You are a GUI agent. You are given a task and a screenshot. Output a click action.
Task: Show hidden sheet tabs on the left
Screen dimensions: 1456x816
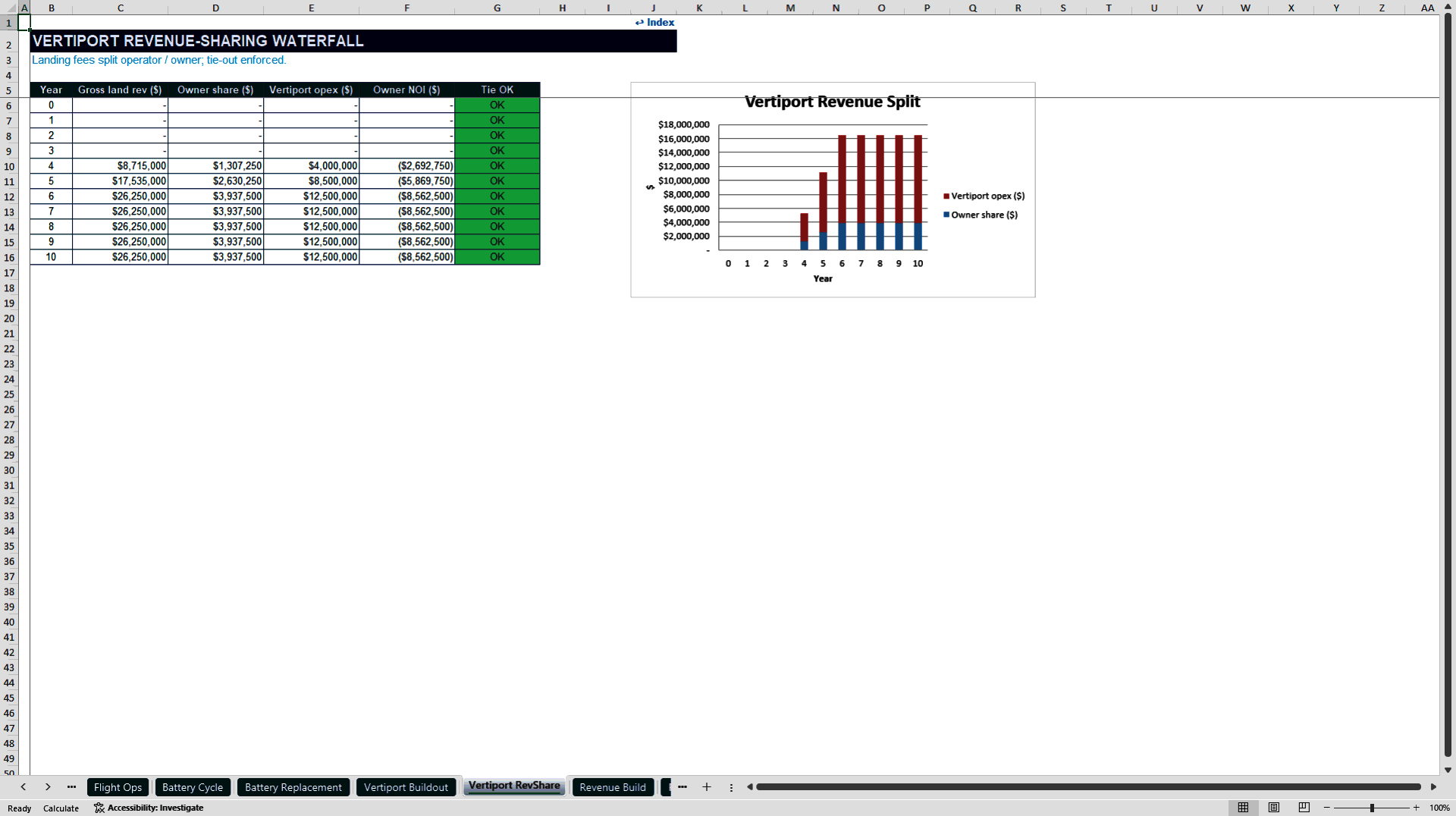point(71,787)
